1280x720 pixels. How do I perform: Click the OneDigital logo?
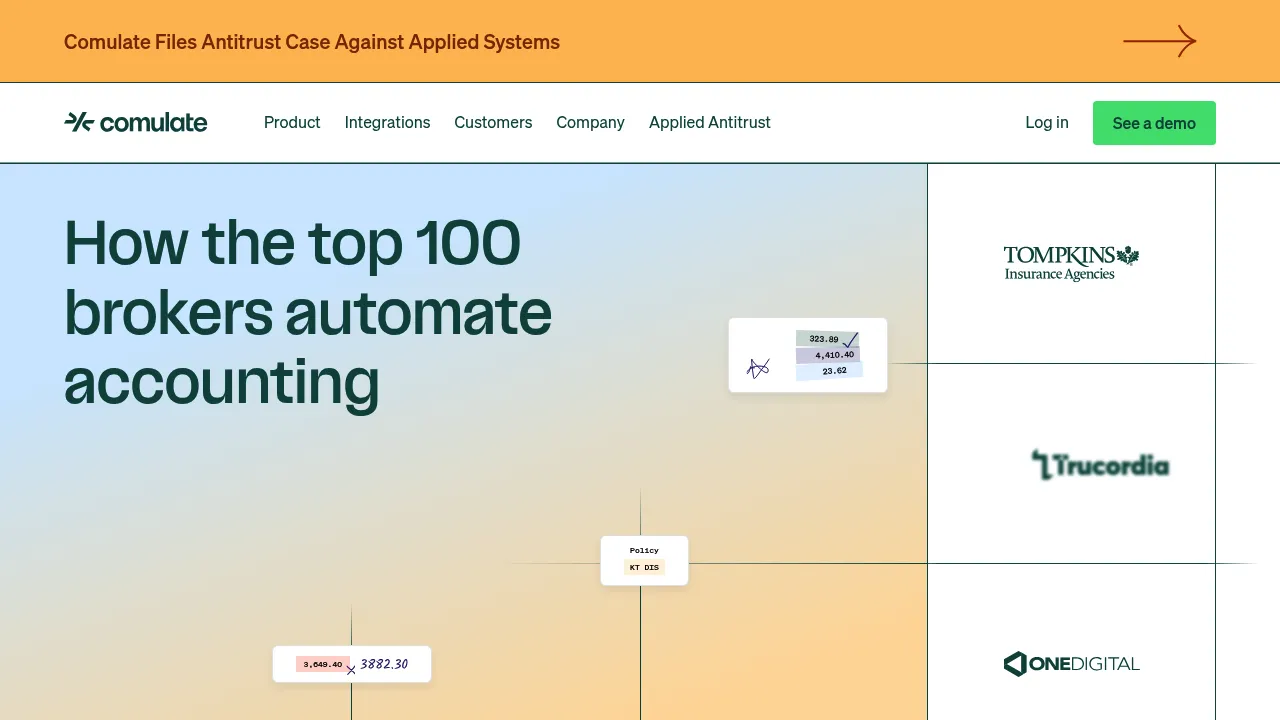pyautogui.click(x=1071, y=663)
